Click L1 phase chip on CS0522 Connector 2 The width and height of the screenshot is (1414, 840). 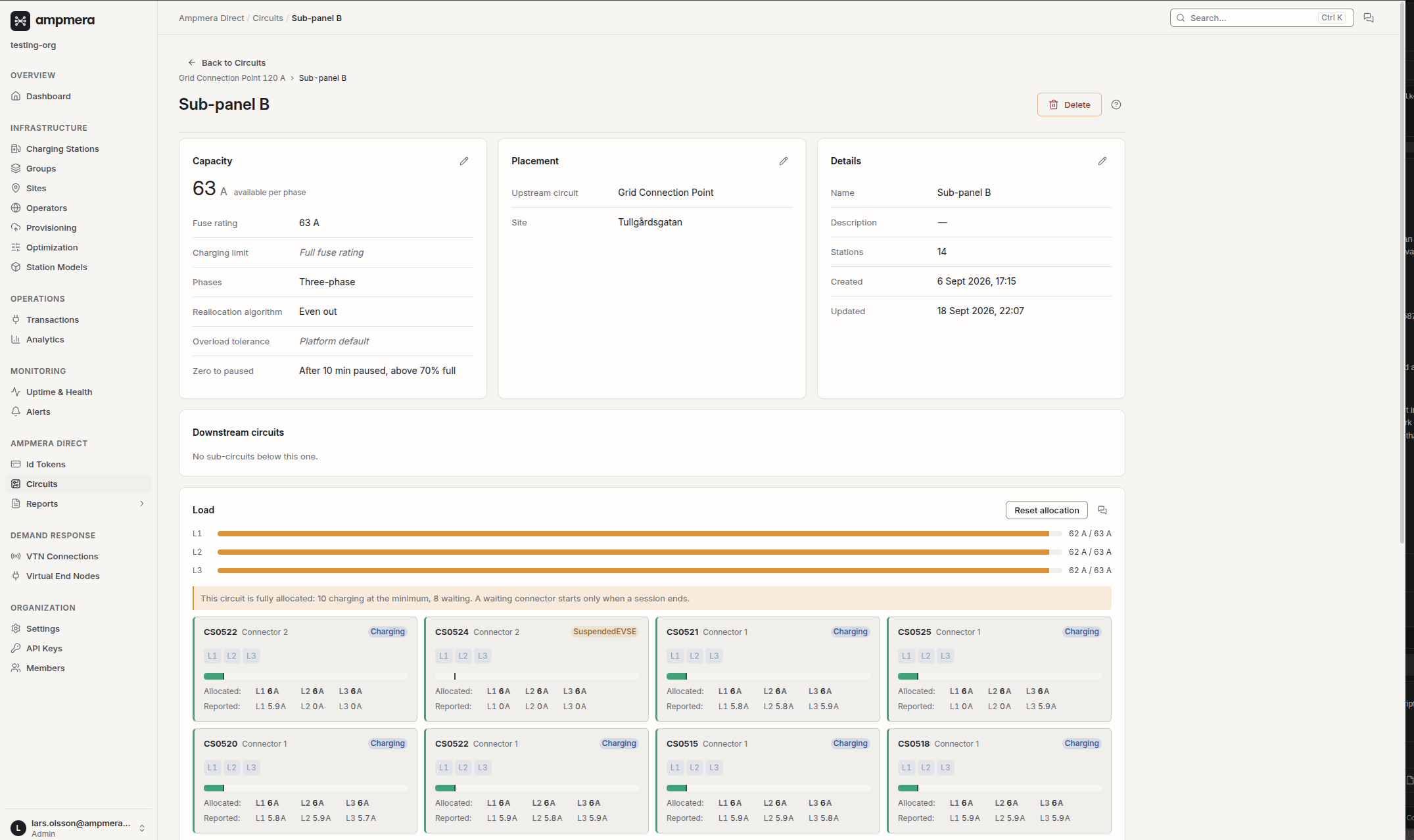[x=212, y=655]
